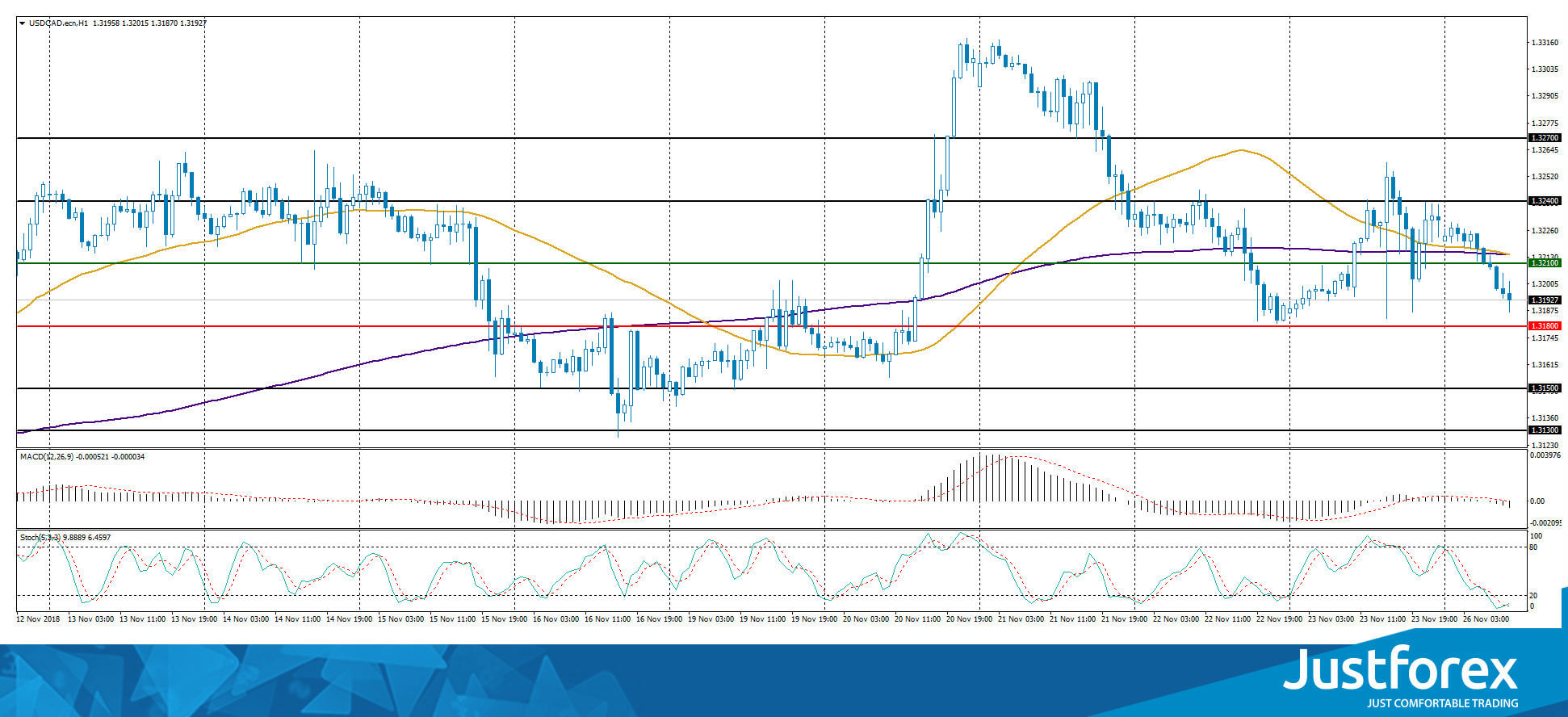Click the grey 1.31927 current price label

[1545, 300]
